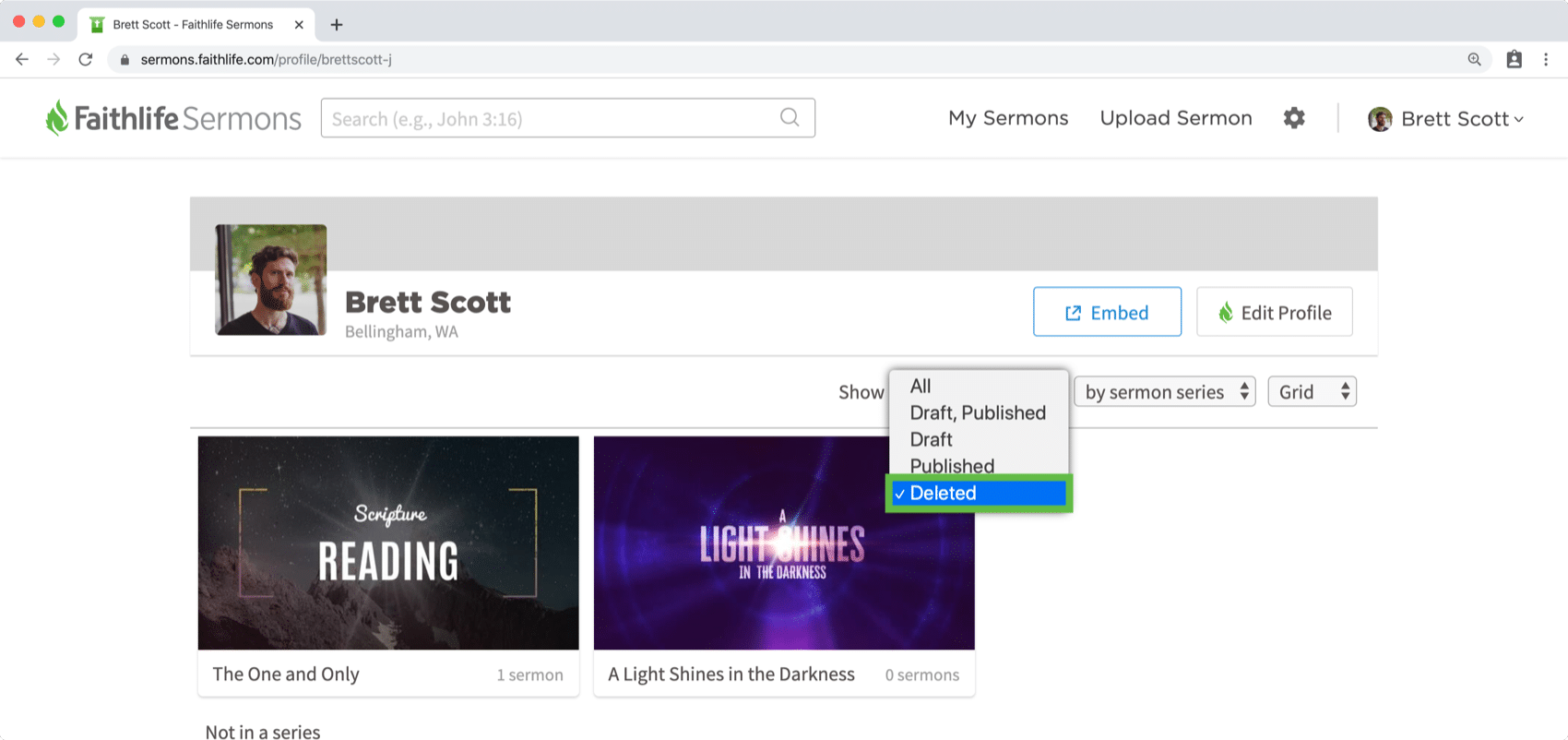Select Draft, Published in the Show dropdown
The height and width of the screenshot is (740, 1568).
pyautogui.click(x=979, y=412)
